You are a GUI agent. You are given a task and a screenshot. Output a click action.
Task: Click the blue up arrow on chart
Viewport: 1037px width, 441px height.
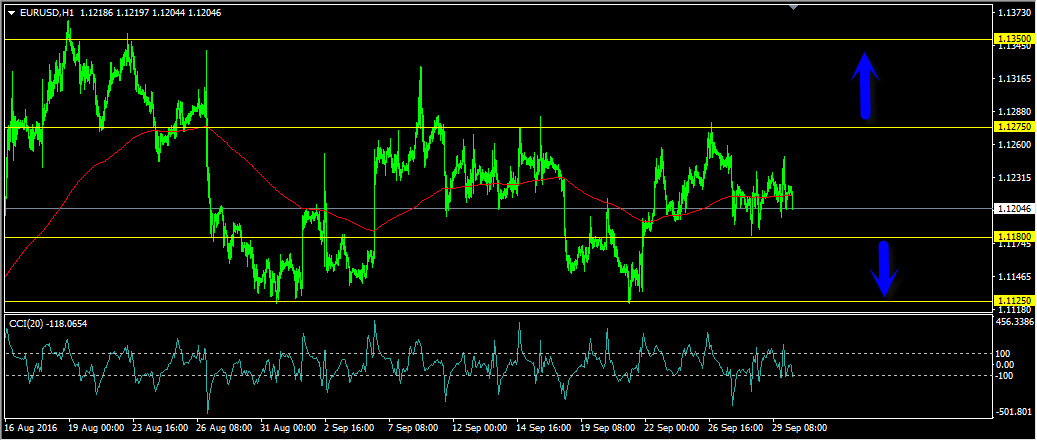coord(866,86)
